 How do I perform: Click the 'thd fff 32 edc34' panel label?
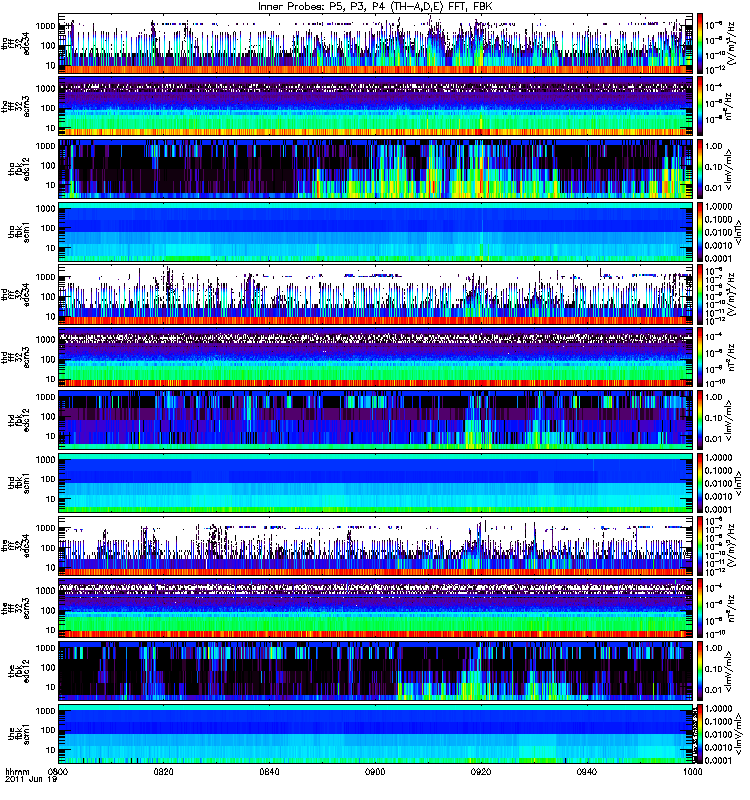pyautogui.click(x=15, y=295)
